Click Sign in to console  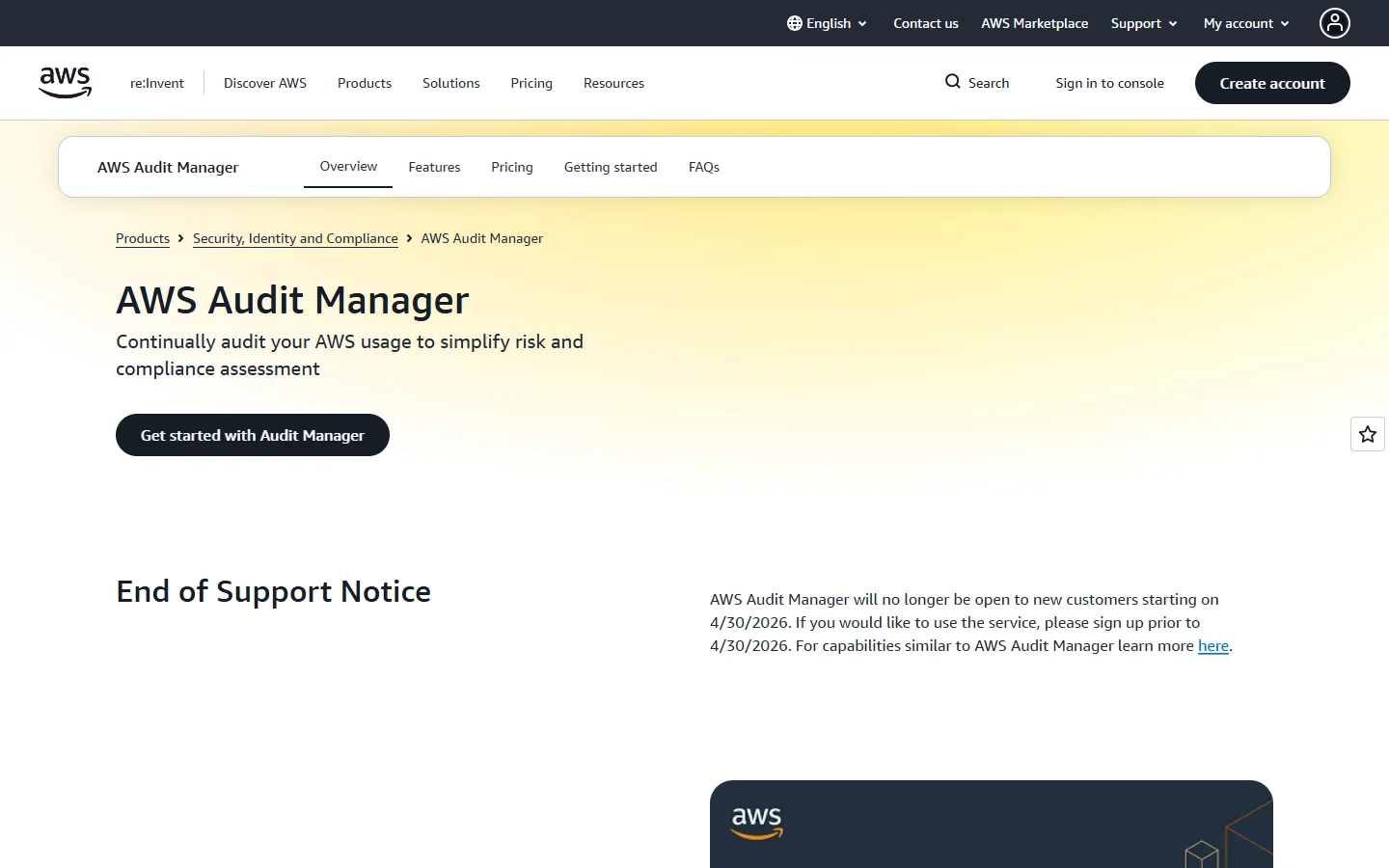[1109, 83]
